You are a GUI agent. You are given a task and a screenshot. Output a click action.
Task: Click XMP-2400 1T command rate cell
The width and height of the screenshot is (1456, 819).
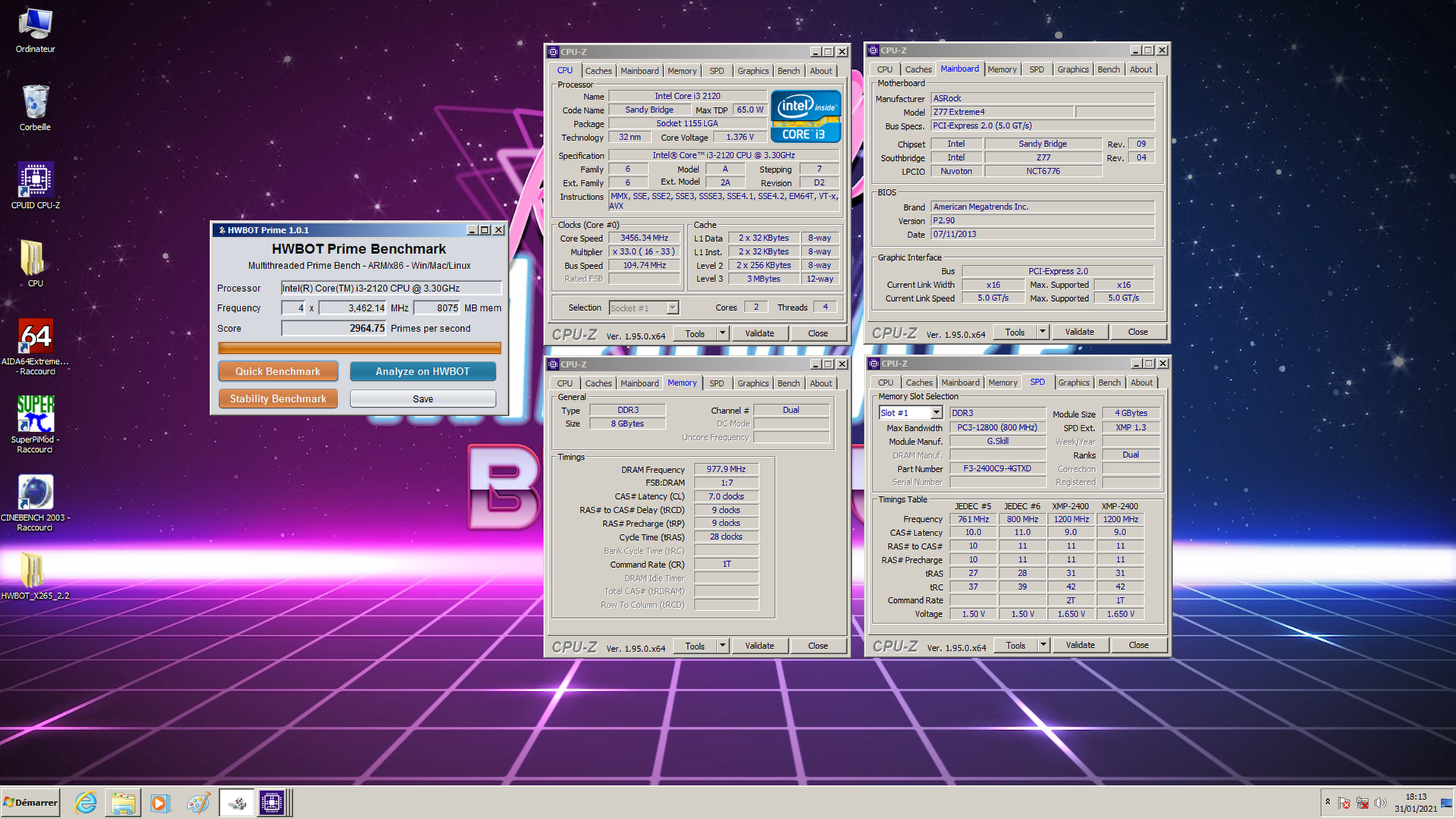pos(1120,601)
